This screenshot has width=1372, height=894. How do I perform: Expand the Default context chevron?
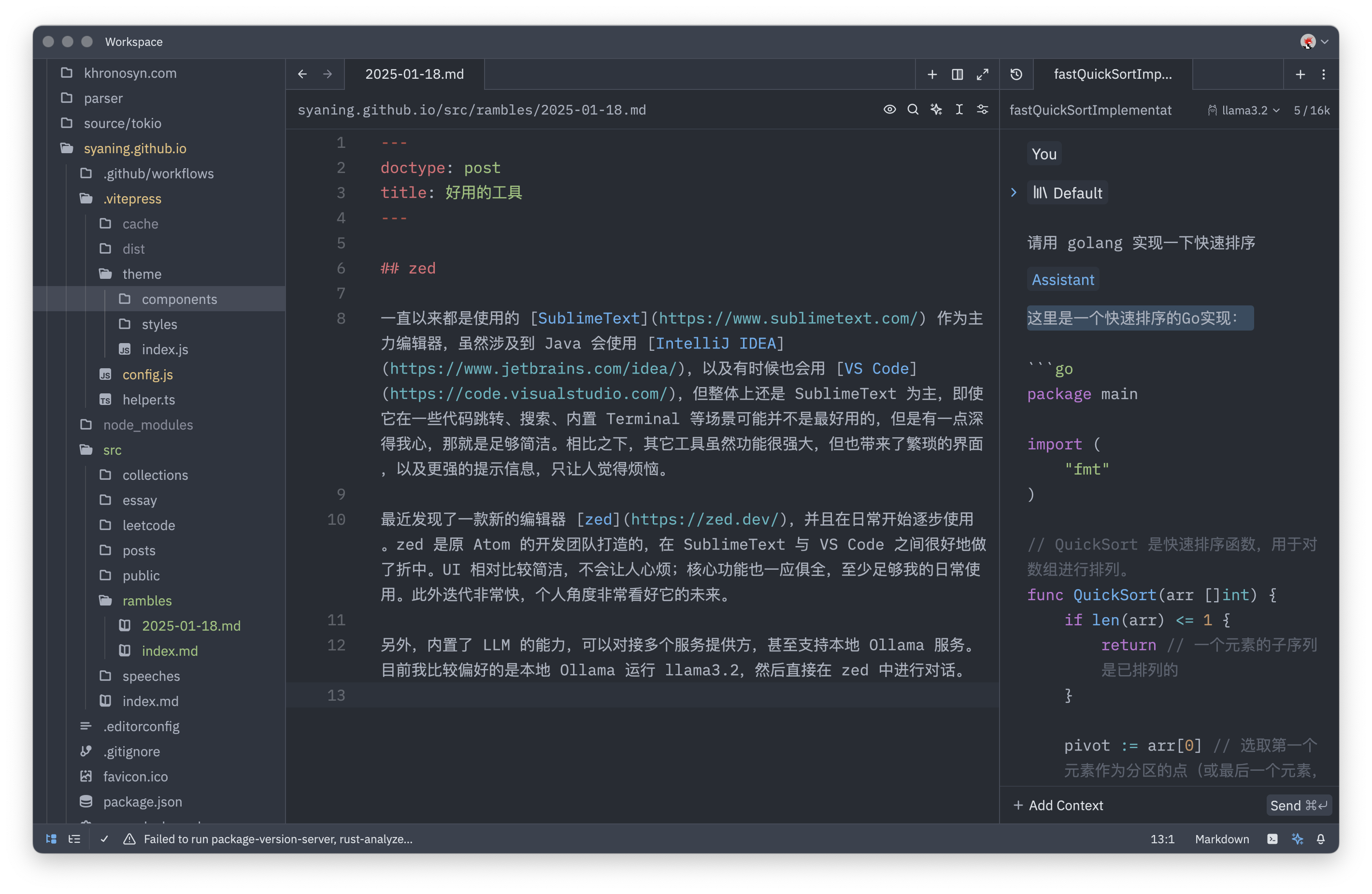click(x=1014, y=193)
